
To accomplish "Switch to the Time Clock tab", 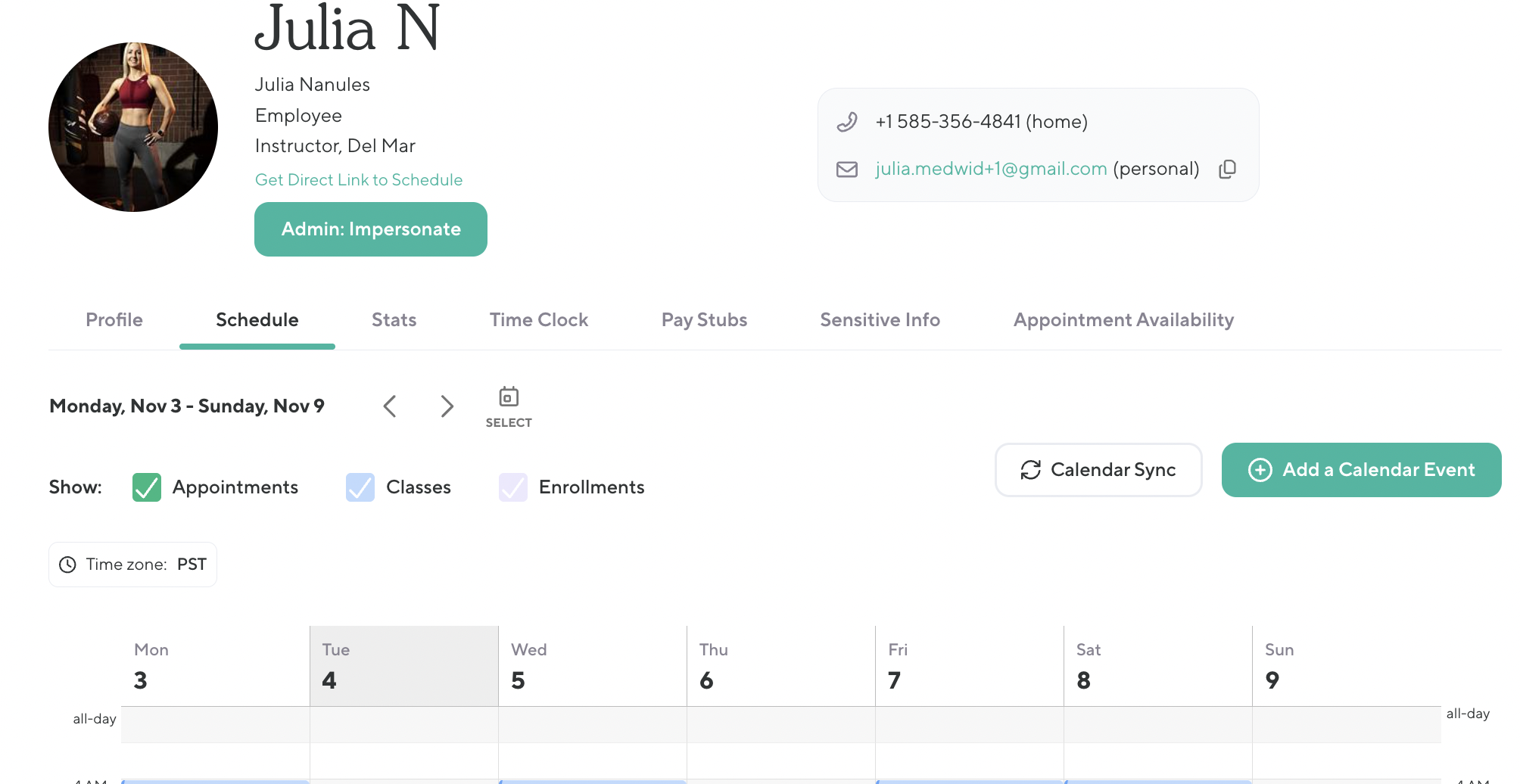I will pyautogui.click(x=538, y=320).
